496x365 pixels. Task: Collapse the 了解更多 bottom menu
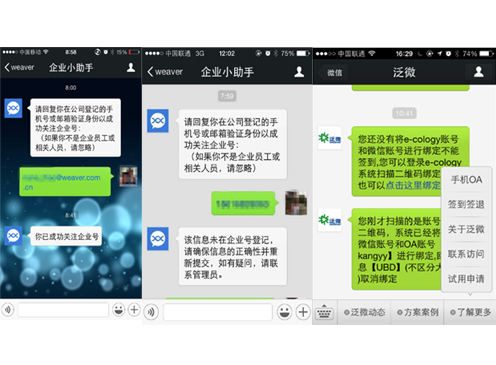tap(470, 312)
